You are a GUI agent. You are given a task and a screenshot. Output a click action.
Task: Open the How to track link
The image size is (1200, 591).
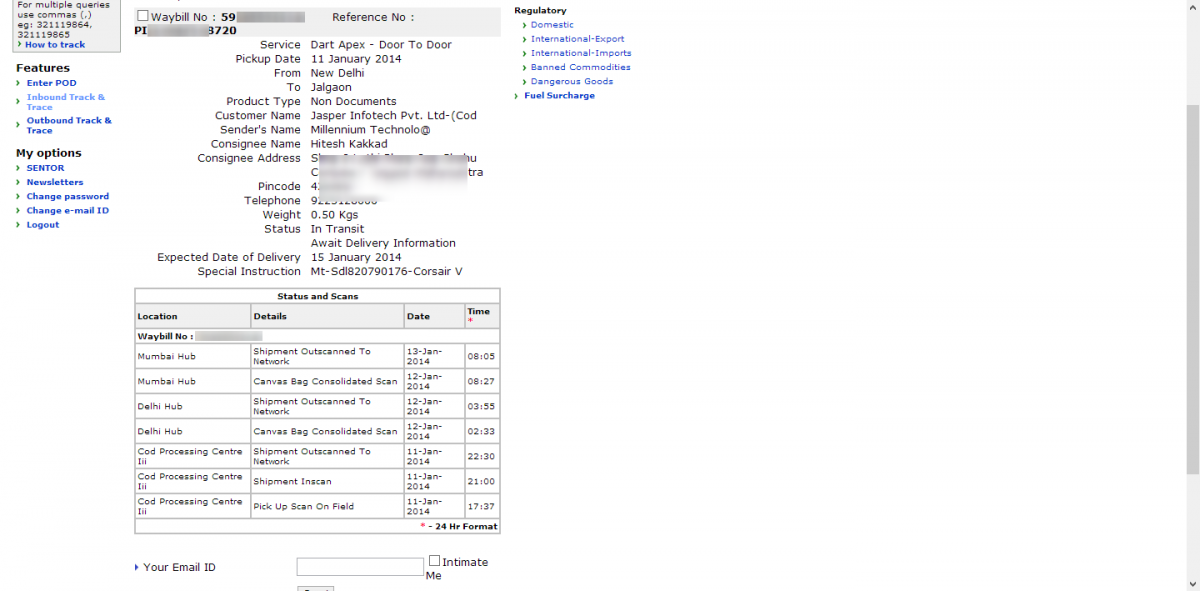55,45
